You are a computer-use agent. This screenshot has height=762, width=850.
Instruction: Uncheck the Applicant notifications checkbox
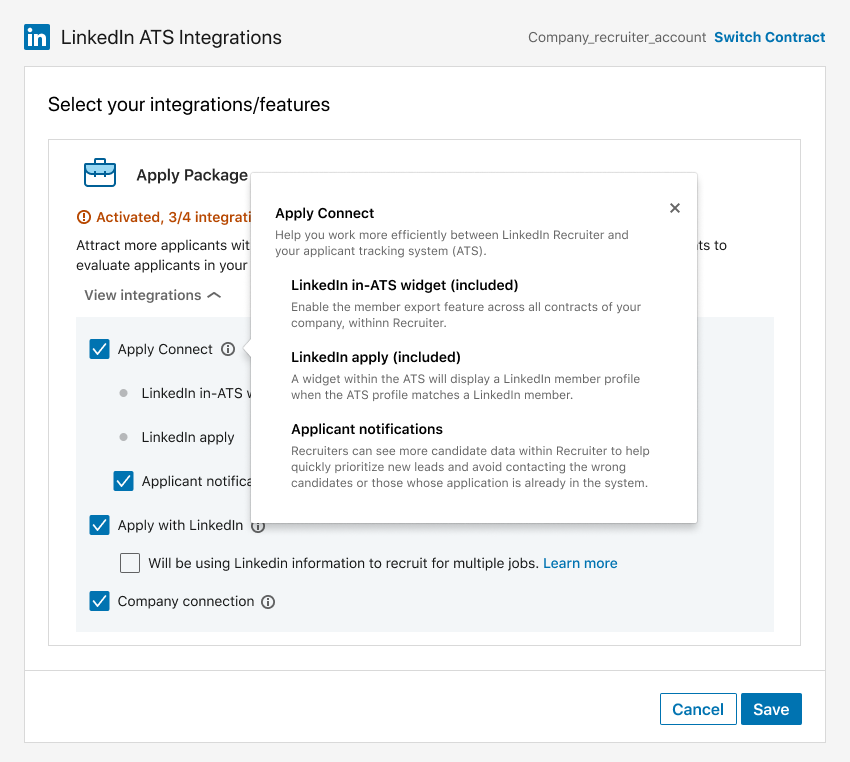(124, 481)
